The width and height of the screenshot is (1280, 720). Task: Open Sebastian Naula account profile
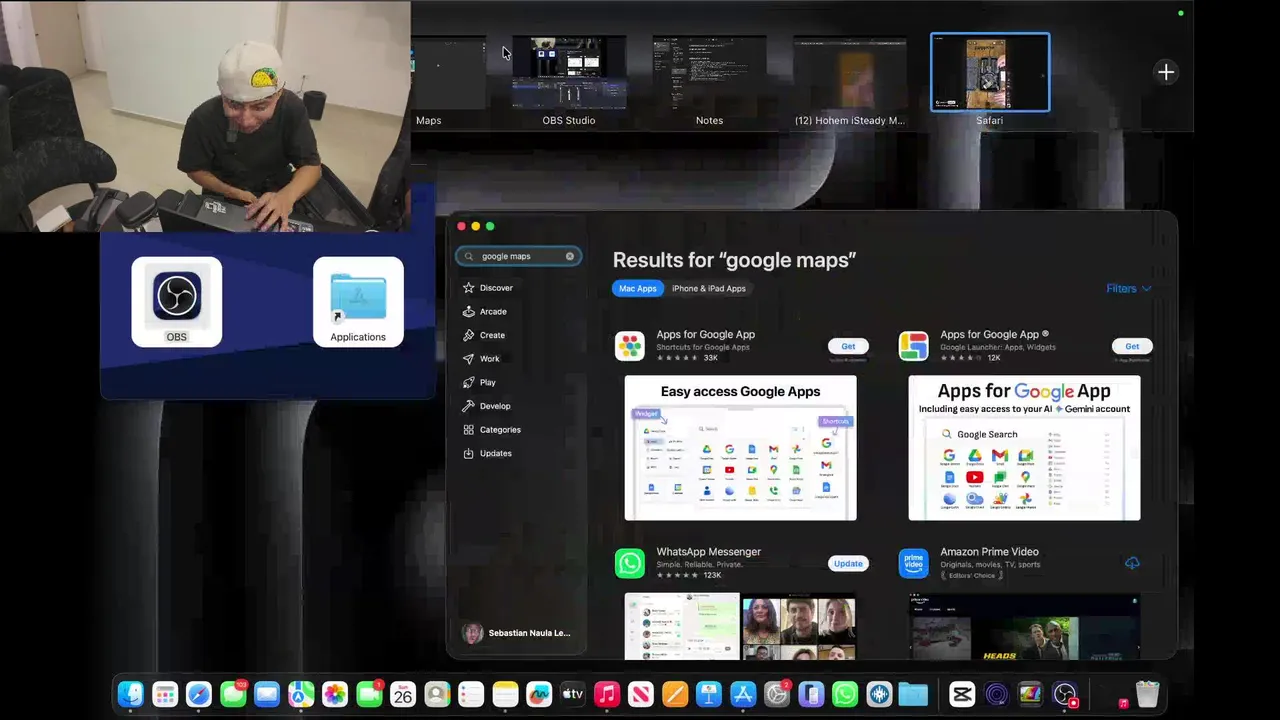point(517,633)
